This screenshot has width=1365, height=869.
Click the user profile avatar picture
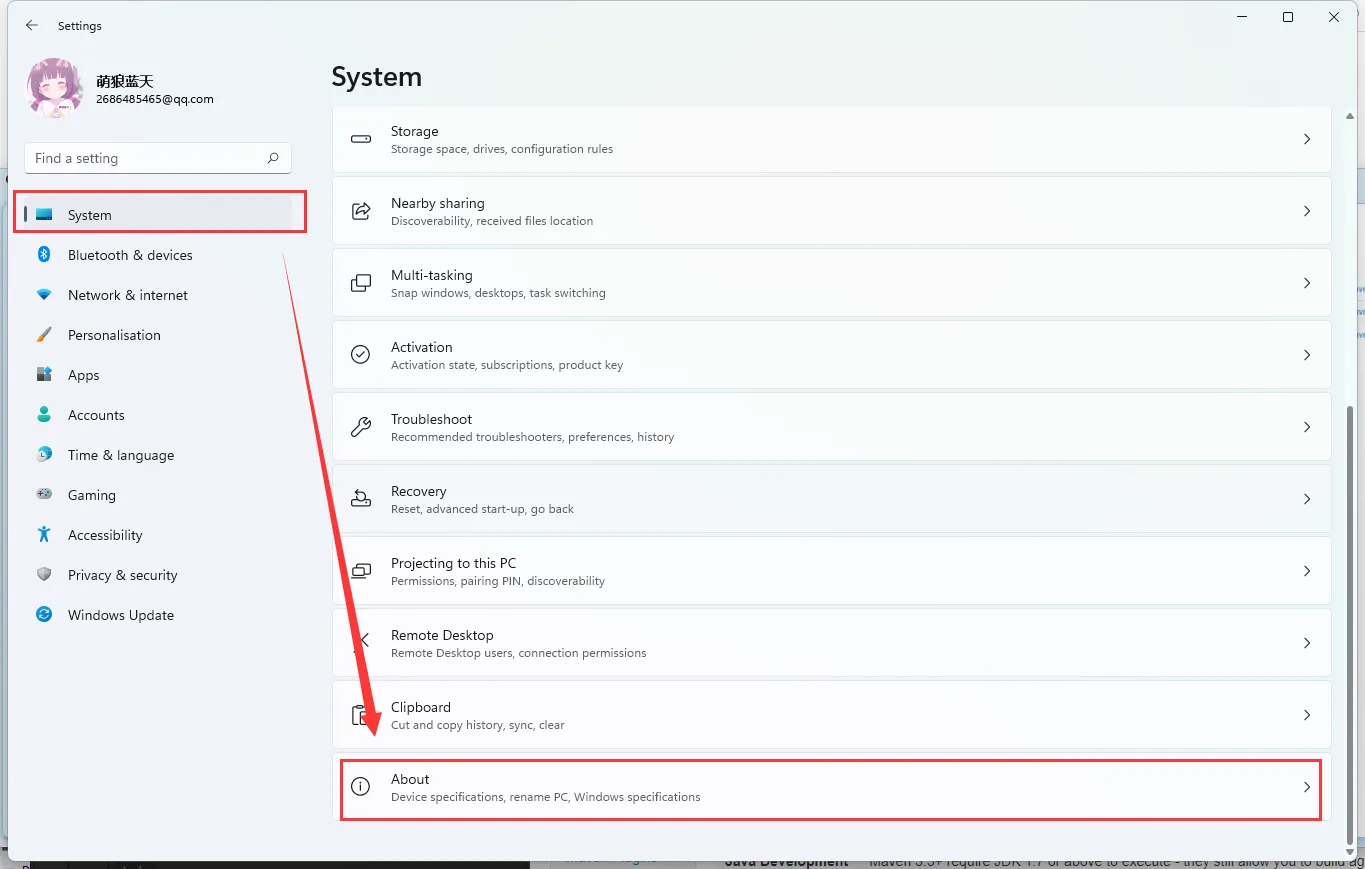pos(54,88)
